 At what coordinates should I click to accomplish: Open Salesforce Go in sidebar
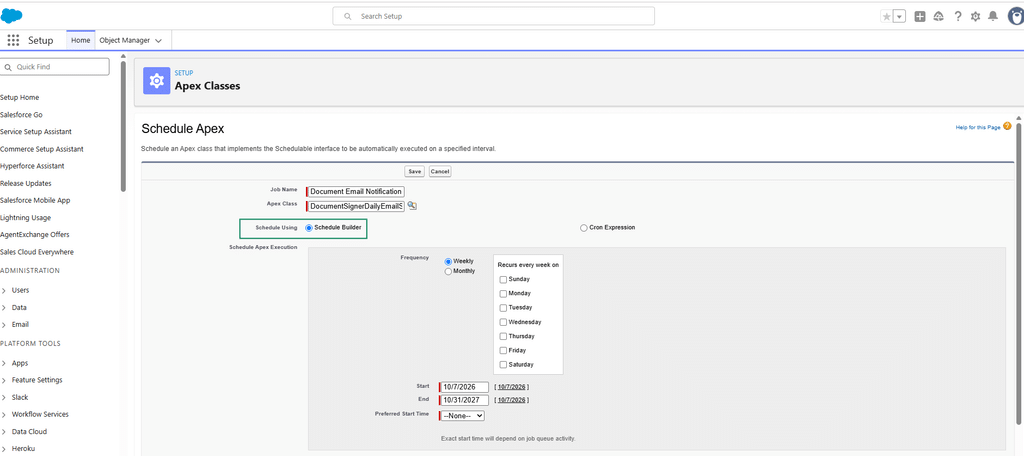(x=22, y=114)
